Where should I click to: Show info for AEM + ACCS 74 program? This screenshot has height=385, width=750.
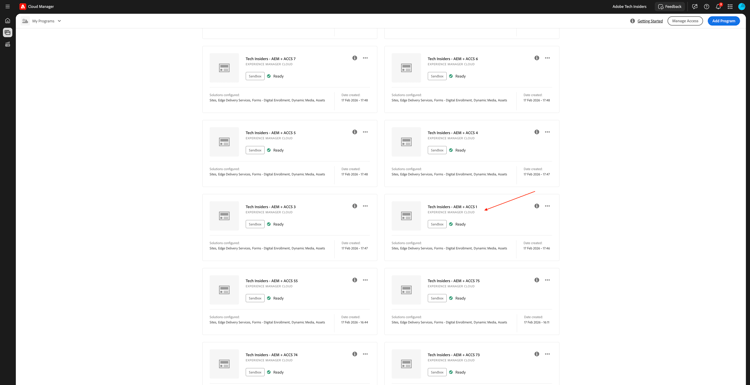tap(354, 354)
